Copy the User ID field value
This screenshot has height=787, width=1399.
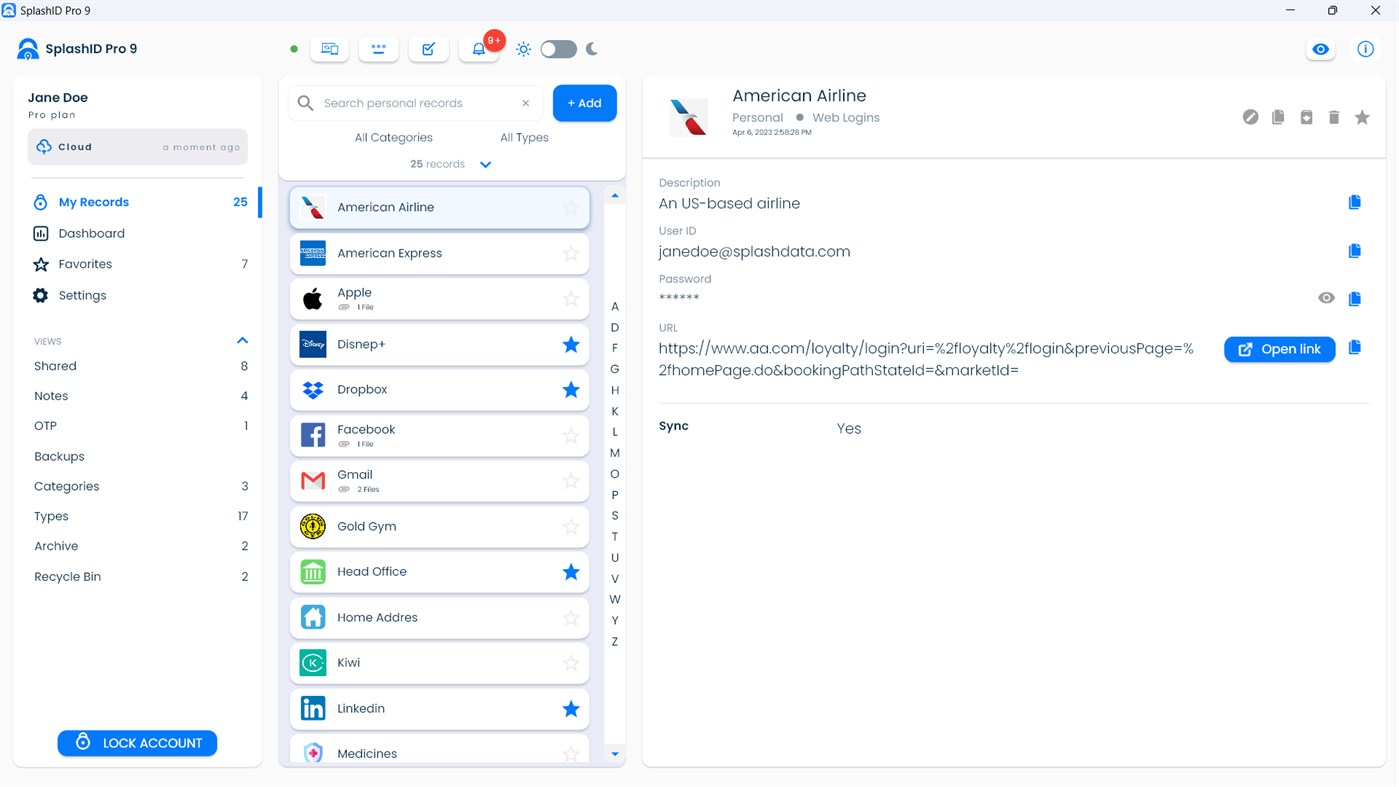pos(1355,250)
